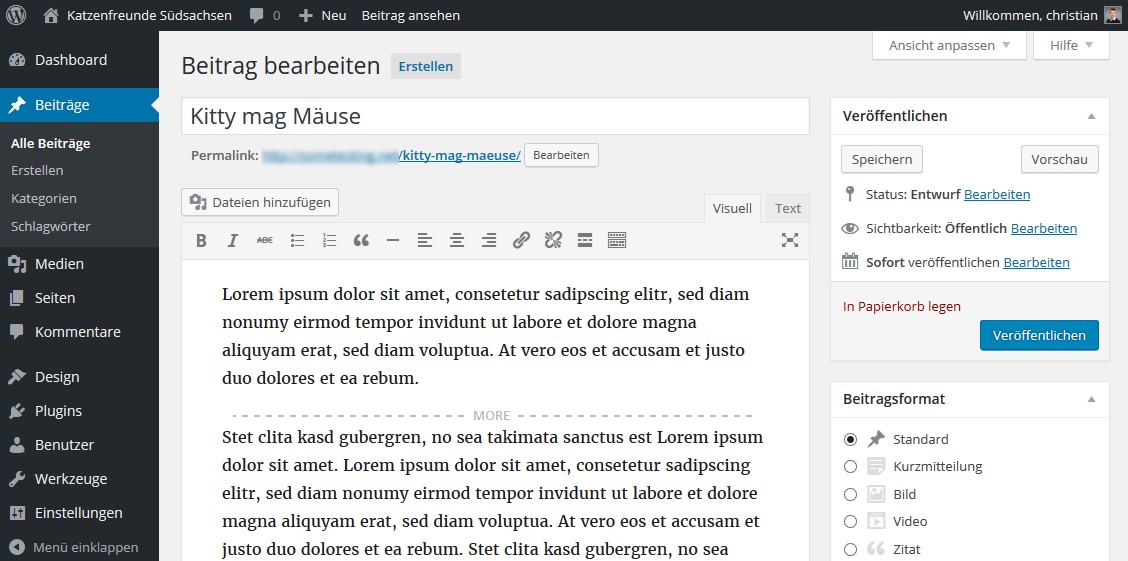Enter distraction-free fullscreen mode

790,241
